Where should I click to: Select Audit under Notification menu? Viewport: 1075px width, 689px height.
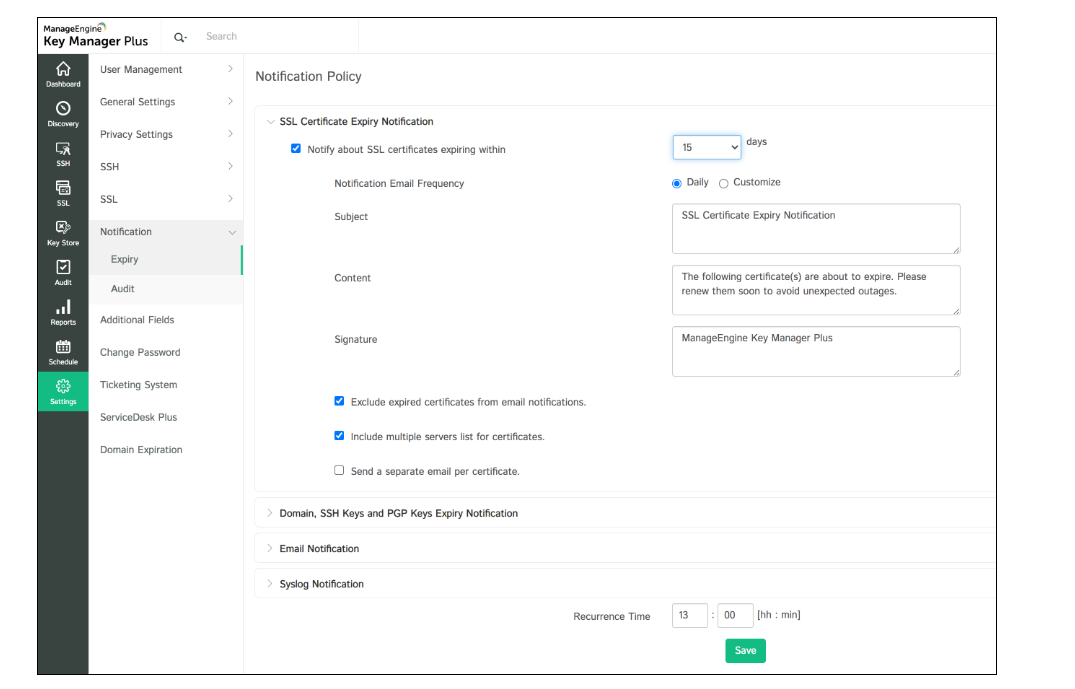tap(123, 289)
